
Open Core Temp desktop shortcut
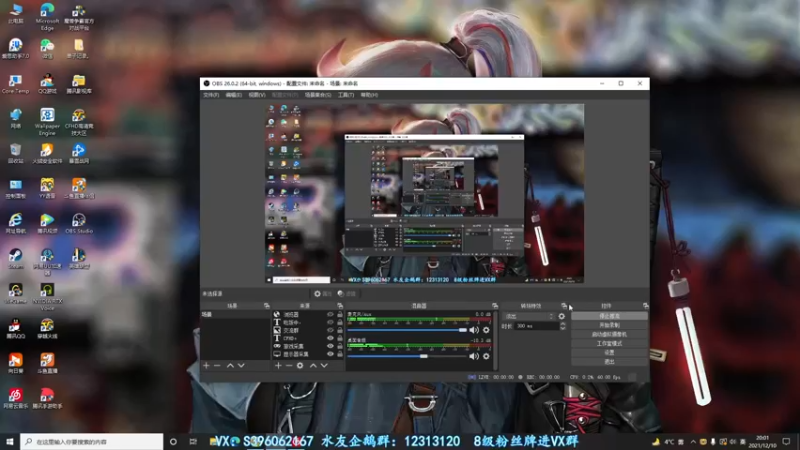pyautogui.click(x=15, y=84)
